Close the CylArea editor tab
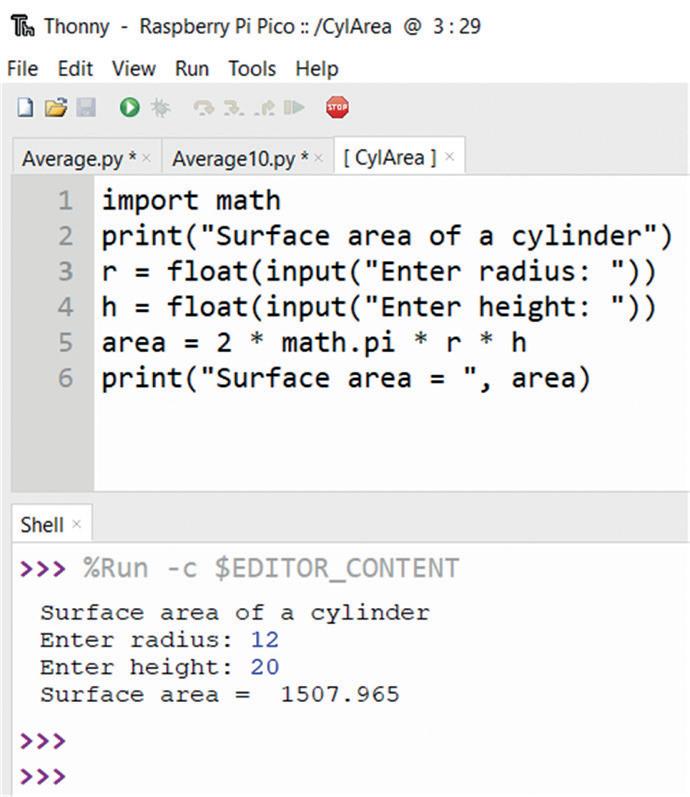 [449, 157]
